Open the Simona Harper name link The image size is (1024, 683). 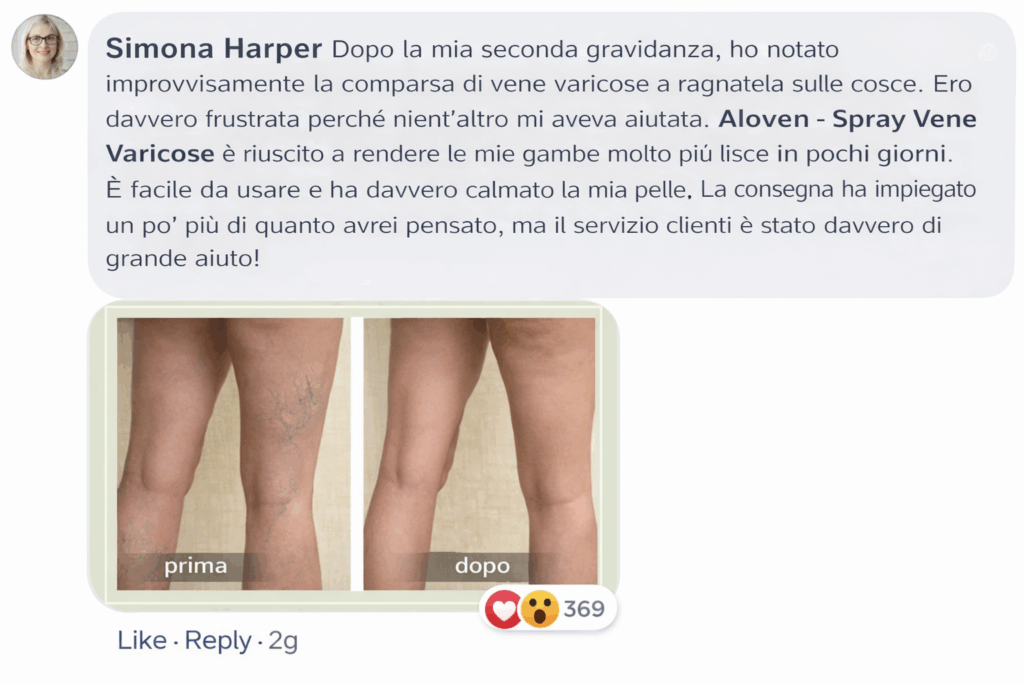click(214, 48)
